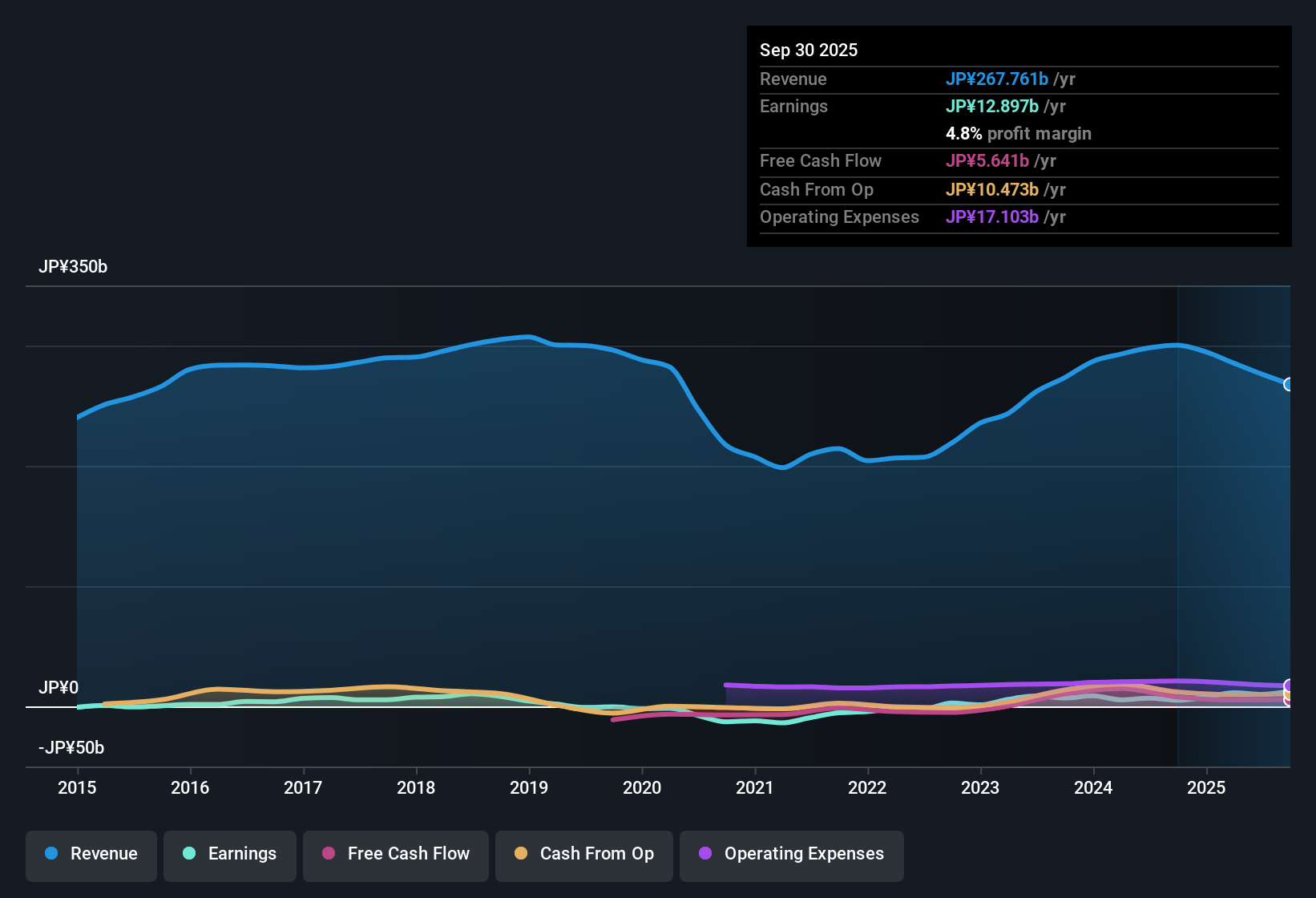Click the purple Operating Expenses dot icon
The width and height of the screenshot is (1316, 898).
click(x=704, y=854)
